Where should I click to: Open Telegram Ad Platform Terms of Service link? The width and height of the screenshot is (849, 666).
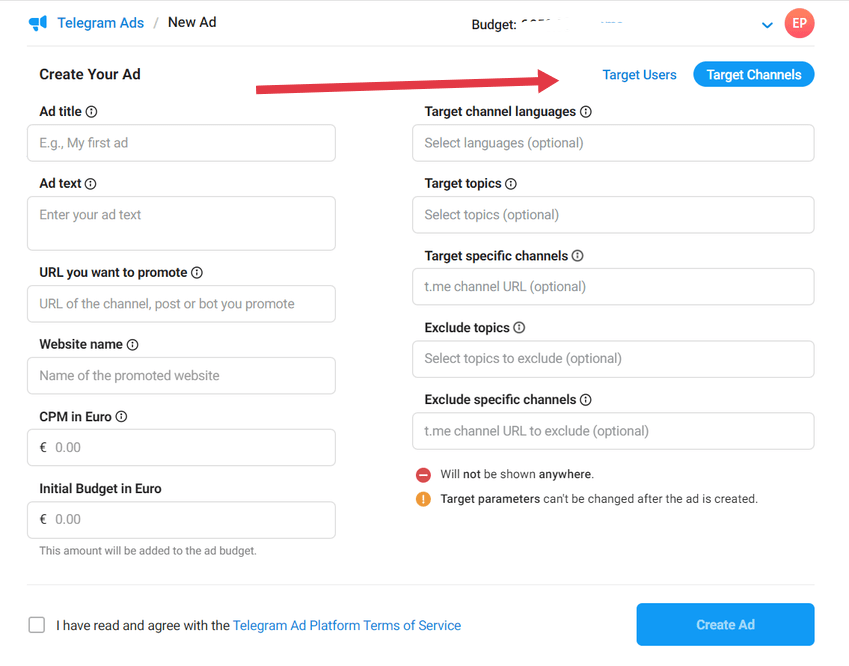347,625
